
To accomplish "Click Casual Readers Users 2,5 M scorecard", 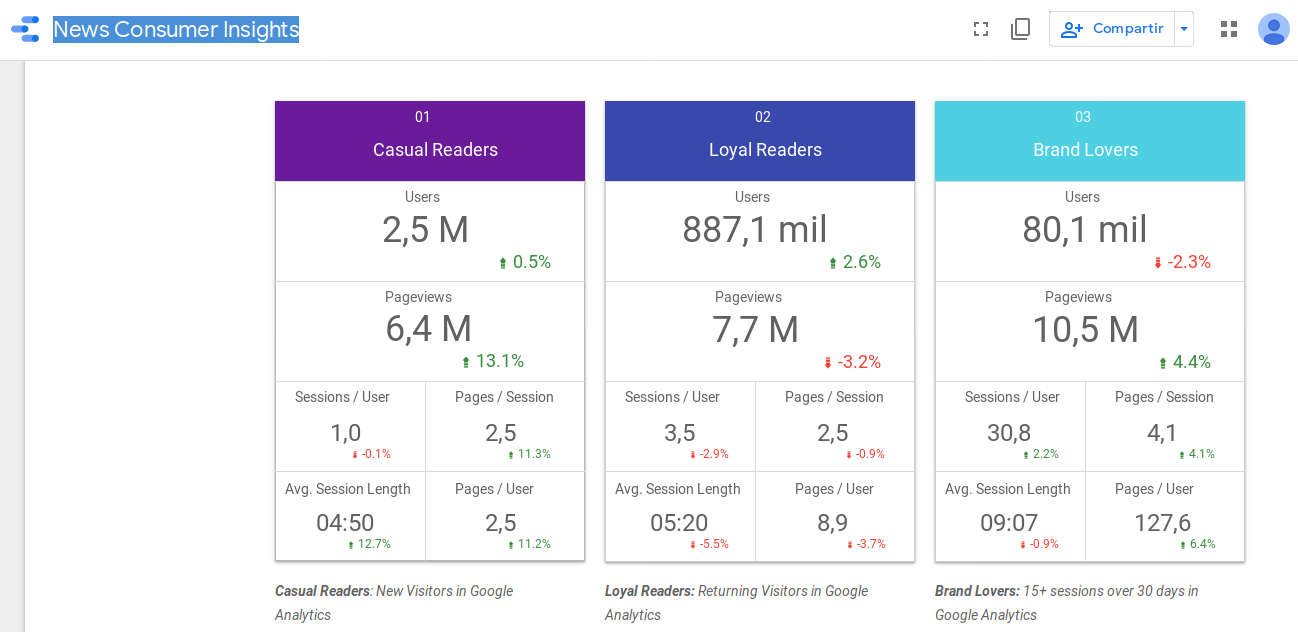I will [426, 230].
